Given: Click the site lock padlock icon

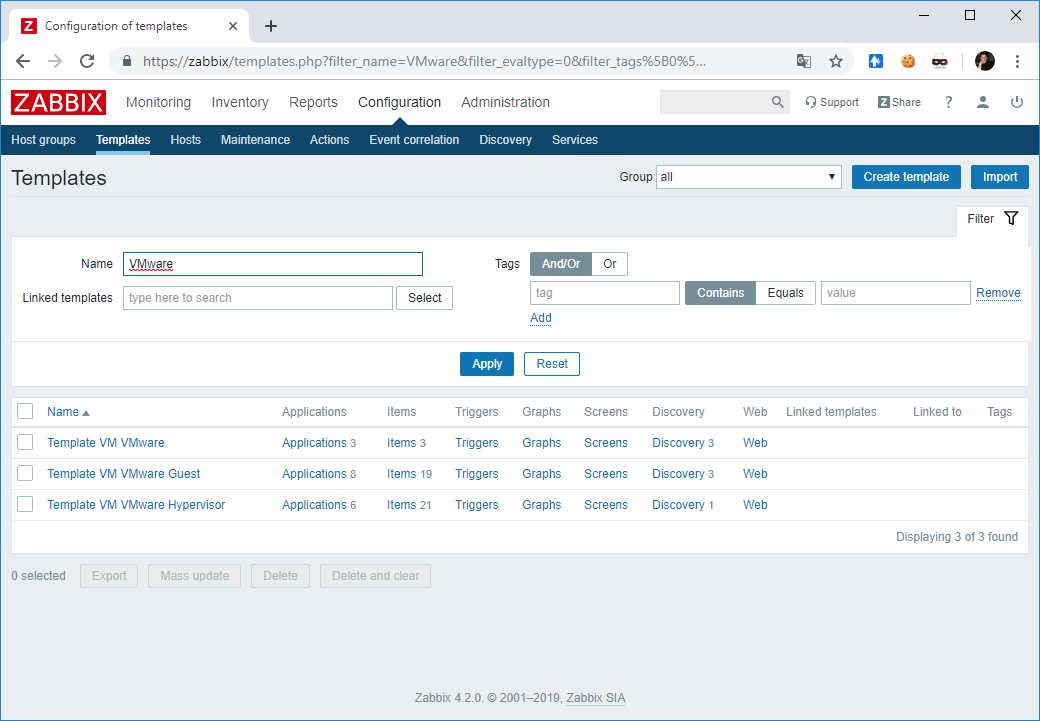Looking at the screenshot, I should tap(127, 62).
